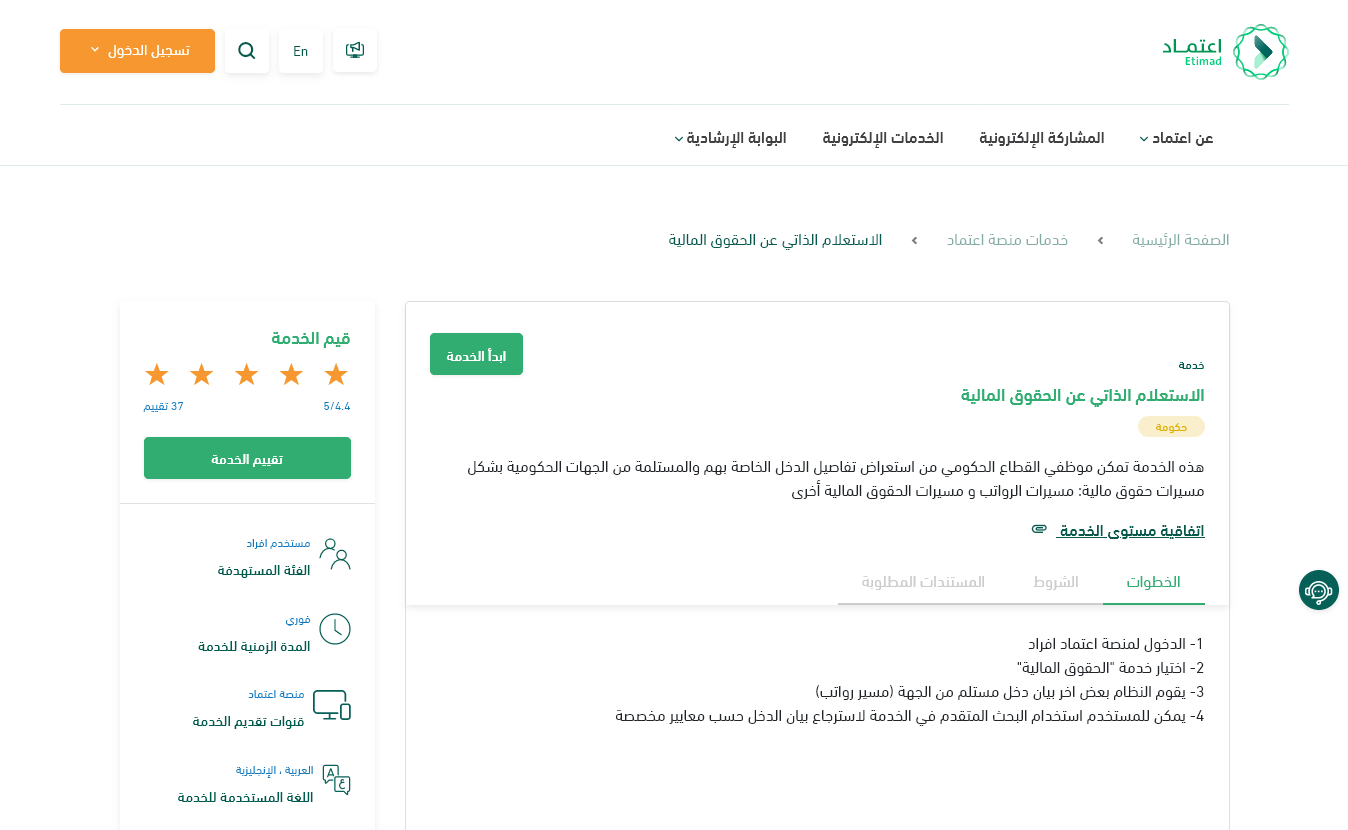Click the clock service duration icon

point(334,629)
